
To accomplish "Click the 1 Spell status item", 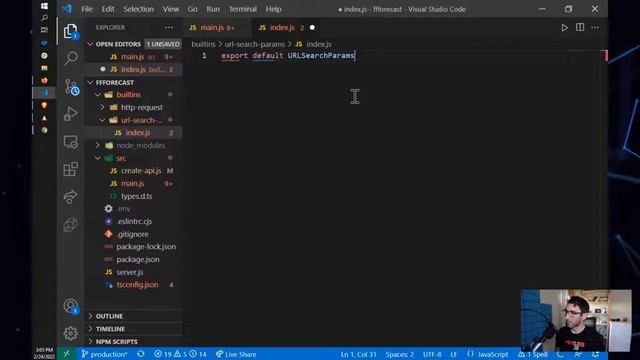I will pos(533,354).
